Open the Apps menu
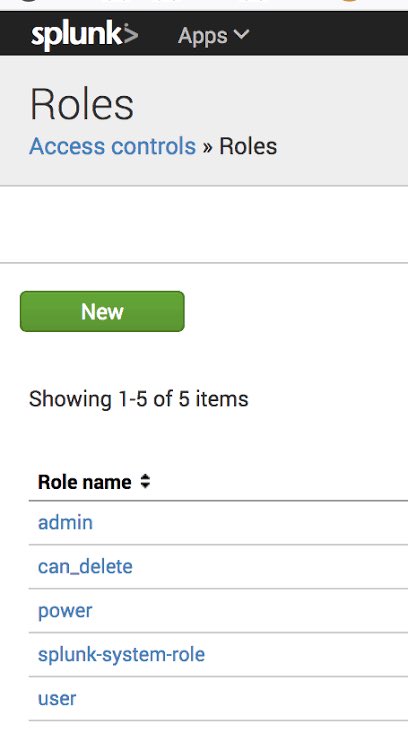This screenshot has height=751, width=408. coord(213,35)
